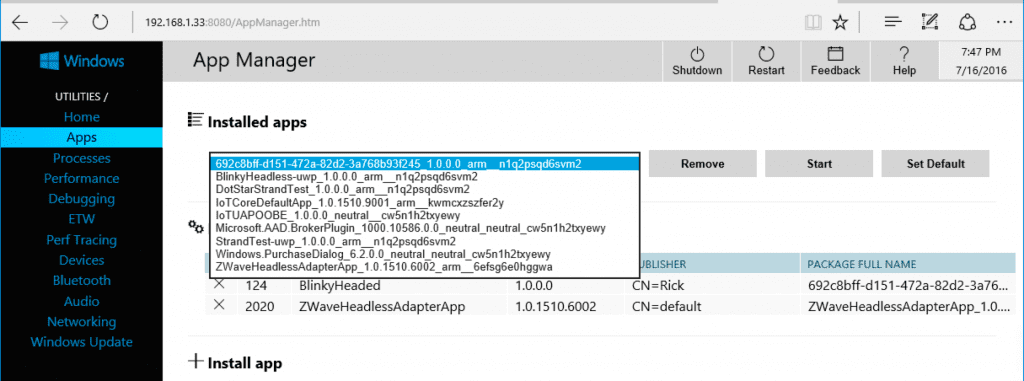The height and width of the screenshot is (381, 1024).
Task: Click the Installed apps heading
Action: (257, 122)
